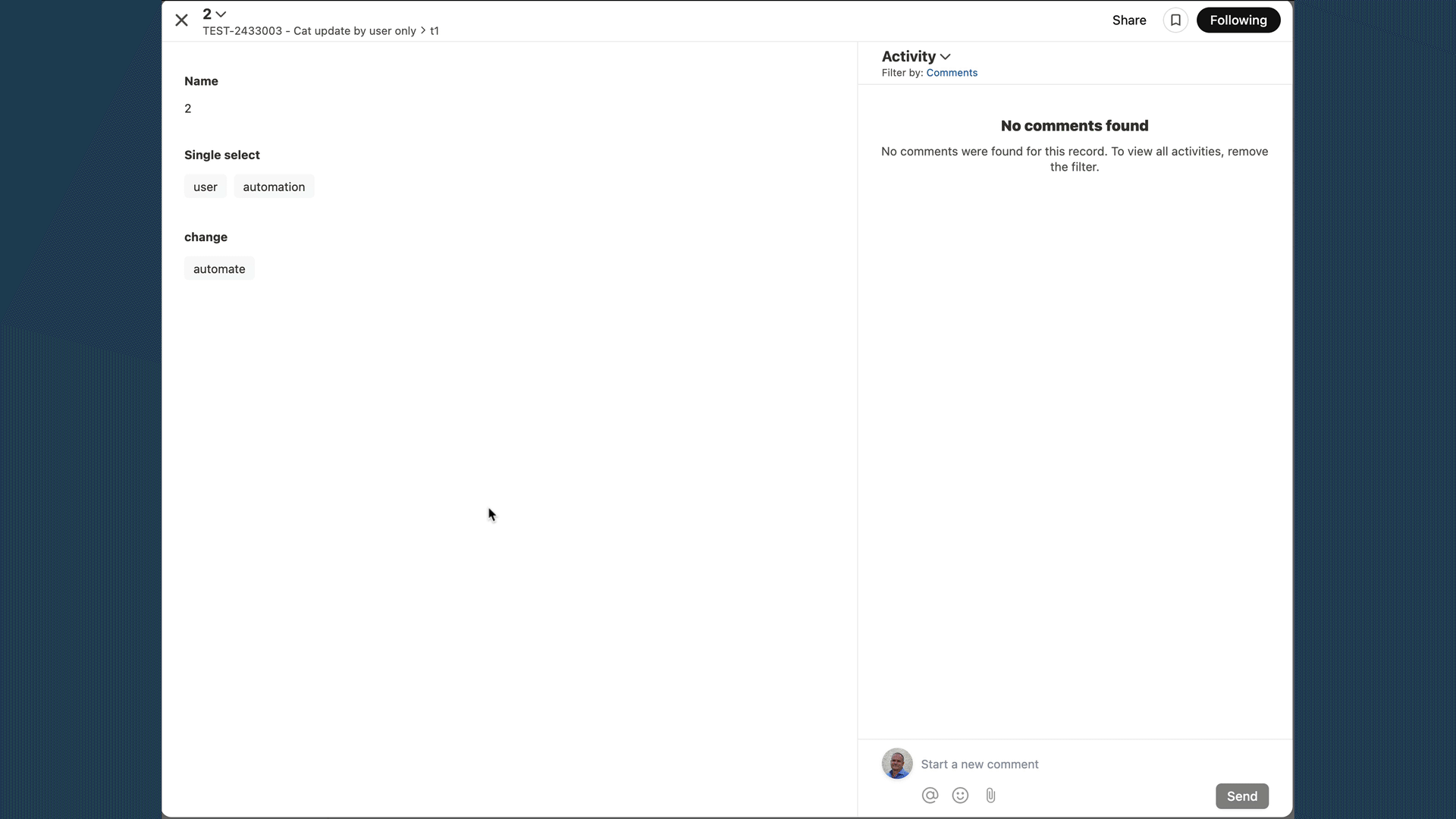Image resolution: width=1456 pixels, height=819 pixels.
Task: Click the Share button
Action: (1129, 20)
